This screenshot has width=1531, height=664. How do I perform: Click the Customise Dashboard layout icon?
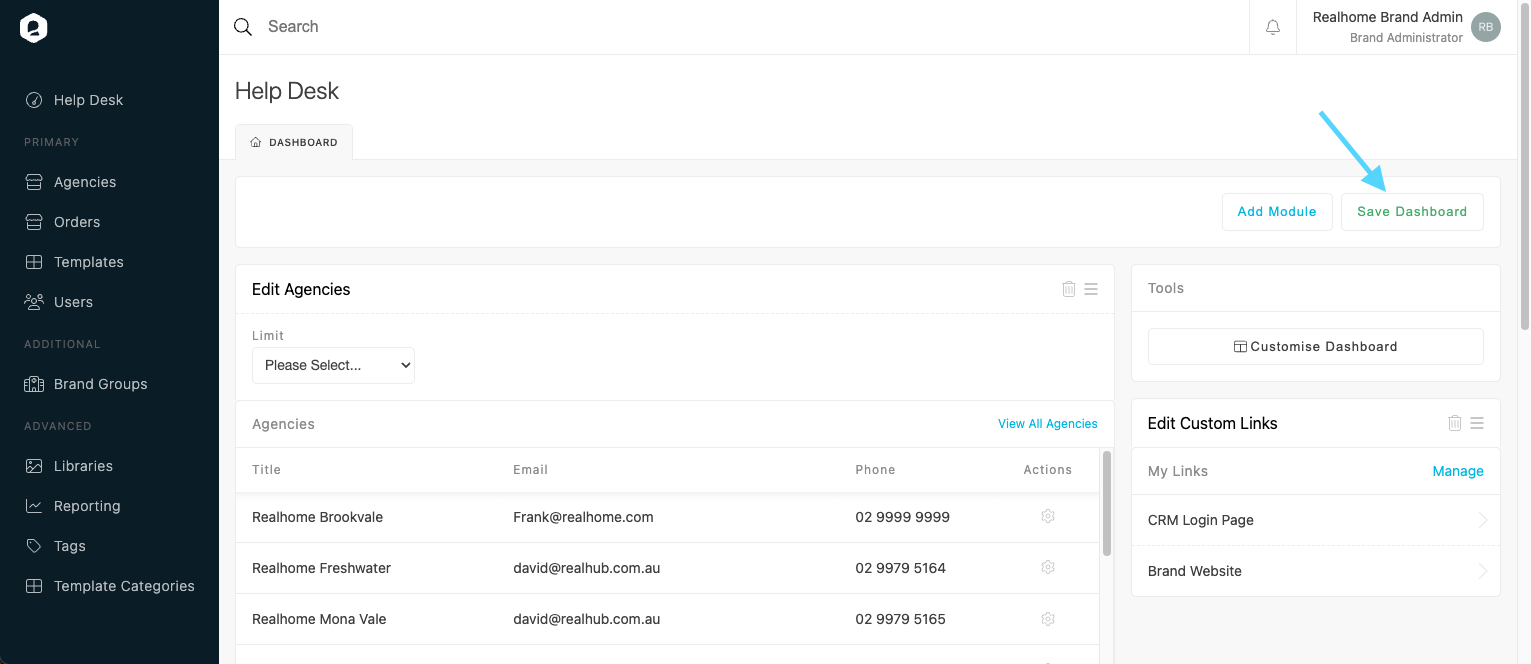(x=1240, y=347)
